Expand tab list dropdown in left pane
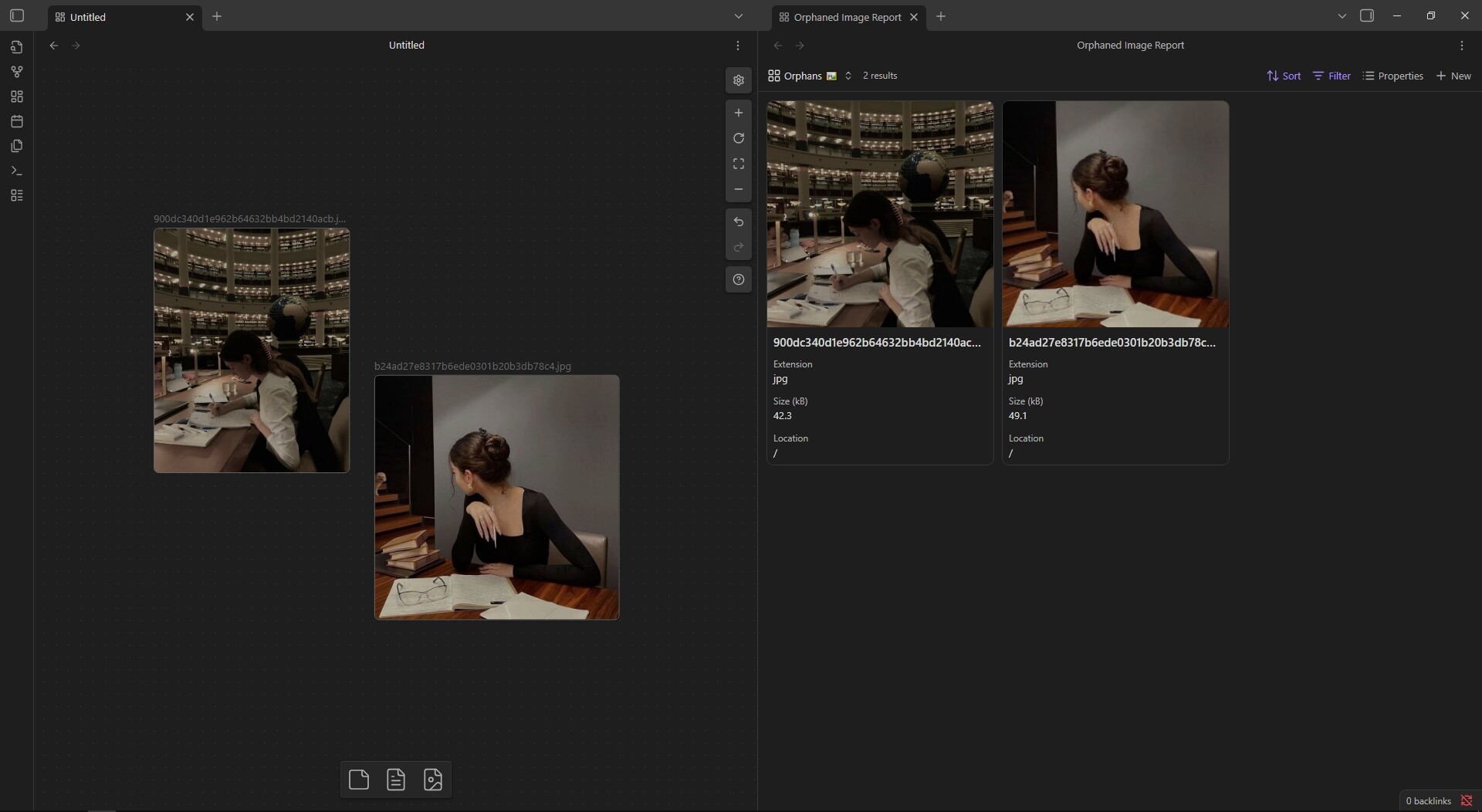1482x812 pixels. 738,16
